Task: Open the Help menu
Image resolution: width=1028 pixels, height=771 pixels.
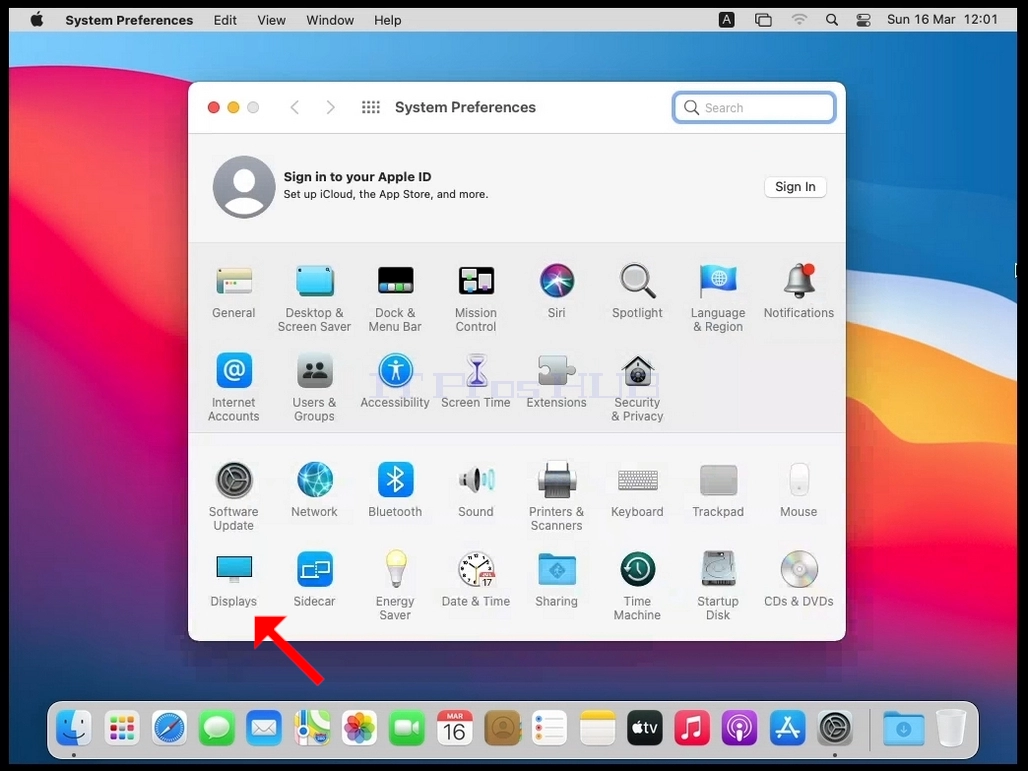Action: [x=387, y=20]
